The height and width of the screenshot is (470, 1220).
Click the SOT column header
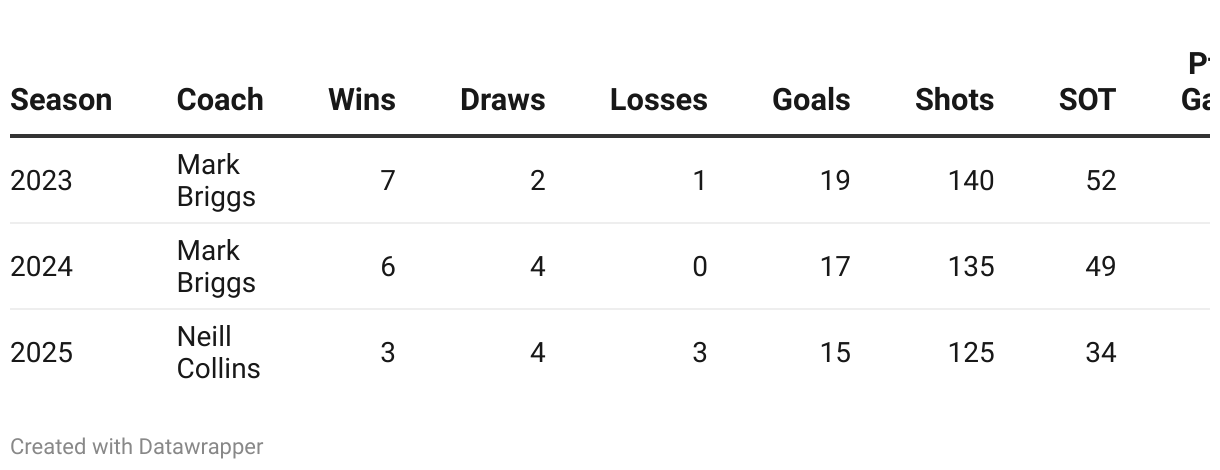(1087, 100)
